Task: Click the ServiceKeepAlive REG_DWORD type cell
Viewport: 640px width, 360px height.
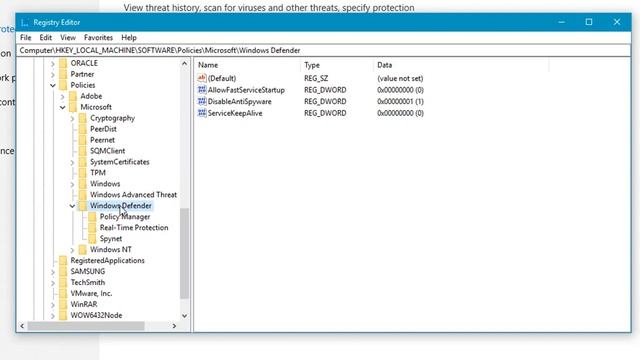Action: [325, 113]
